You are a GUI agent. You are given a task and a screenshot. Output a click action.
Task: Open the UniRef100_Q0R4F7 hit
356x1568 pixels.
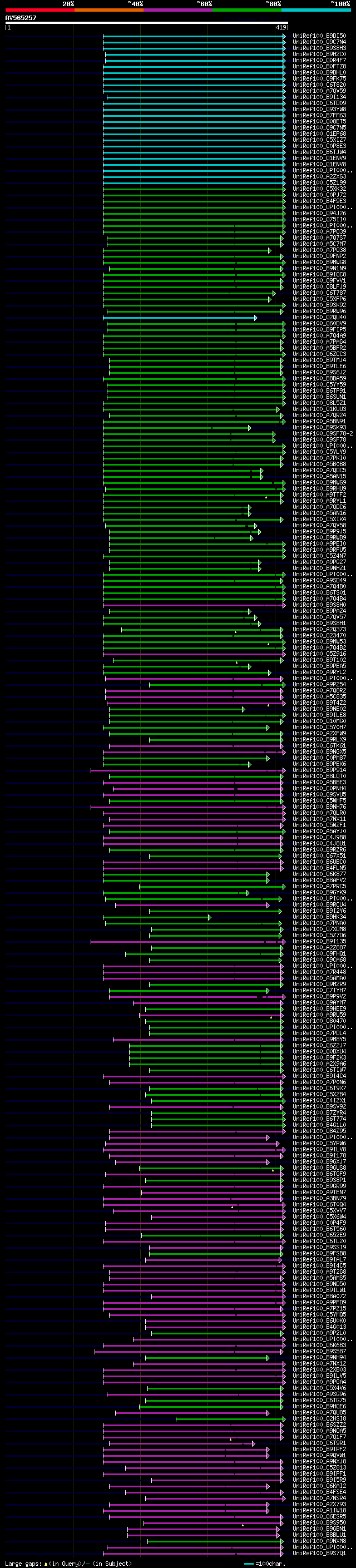coord(319,60)
